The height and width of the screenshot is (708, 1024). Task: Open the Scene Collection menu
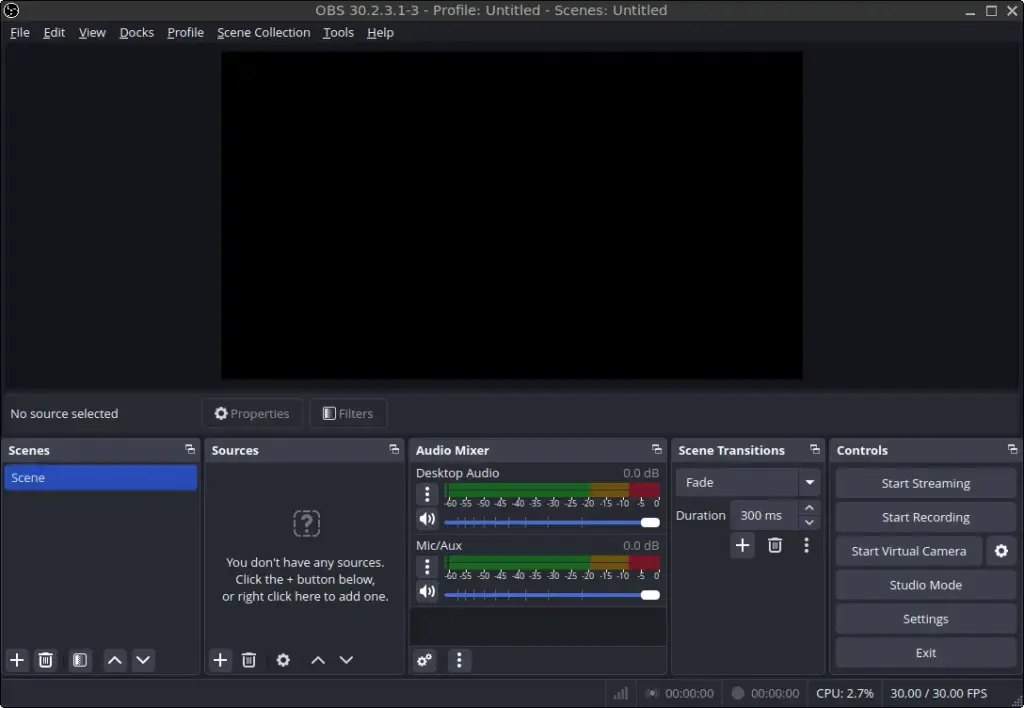click(263, 32)
